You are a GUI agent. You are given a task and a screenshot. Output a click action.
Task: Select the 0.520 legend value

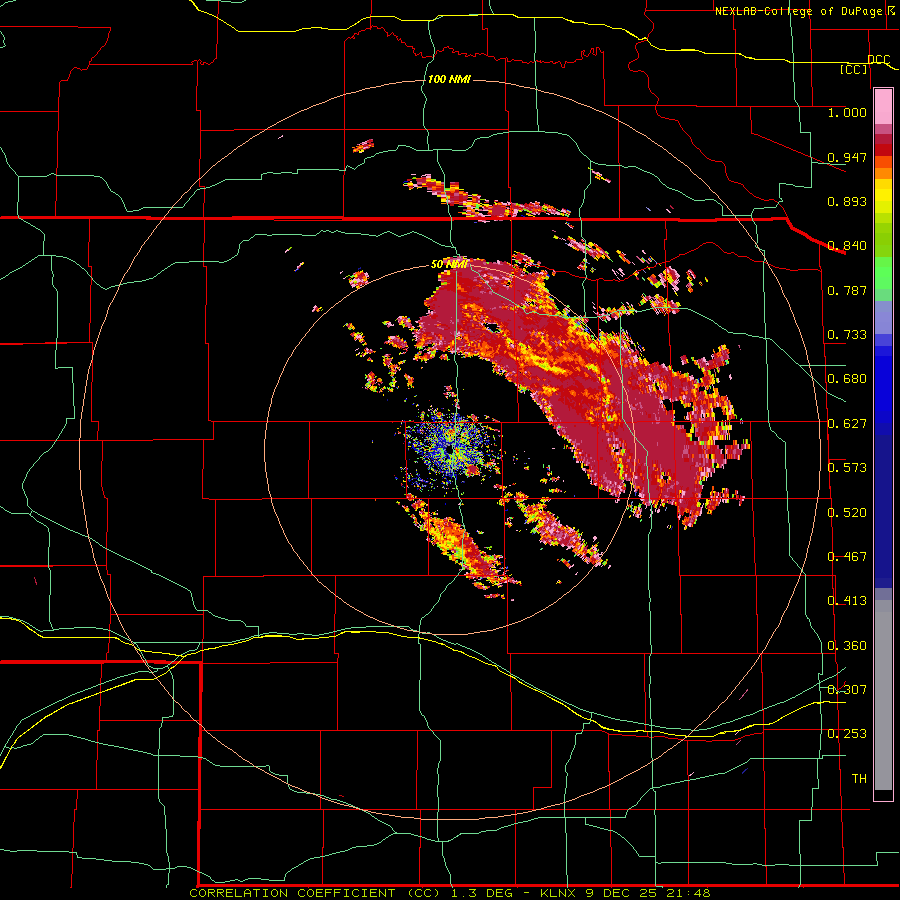(847, 513)
